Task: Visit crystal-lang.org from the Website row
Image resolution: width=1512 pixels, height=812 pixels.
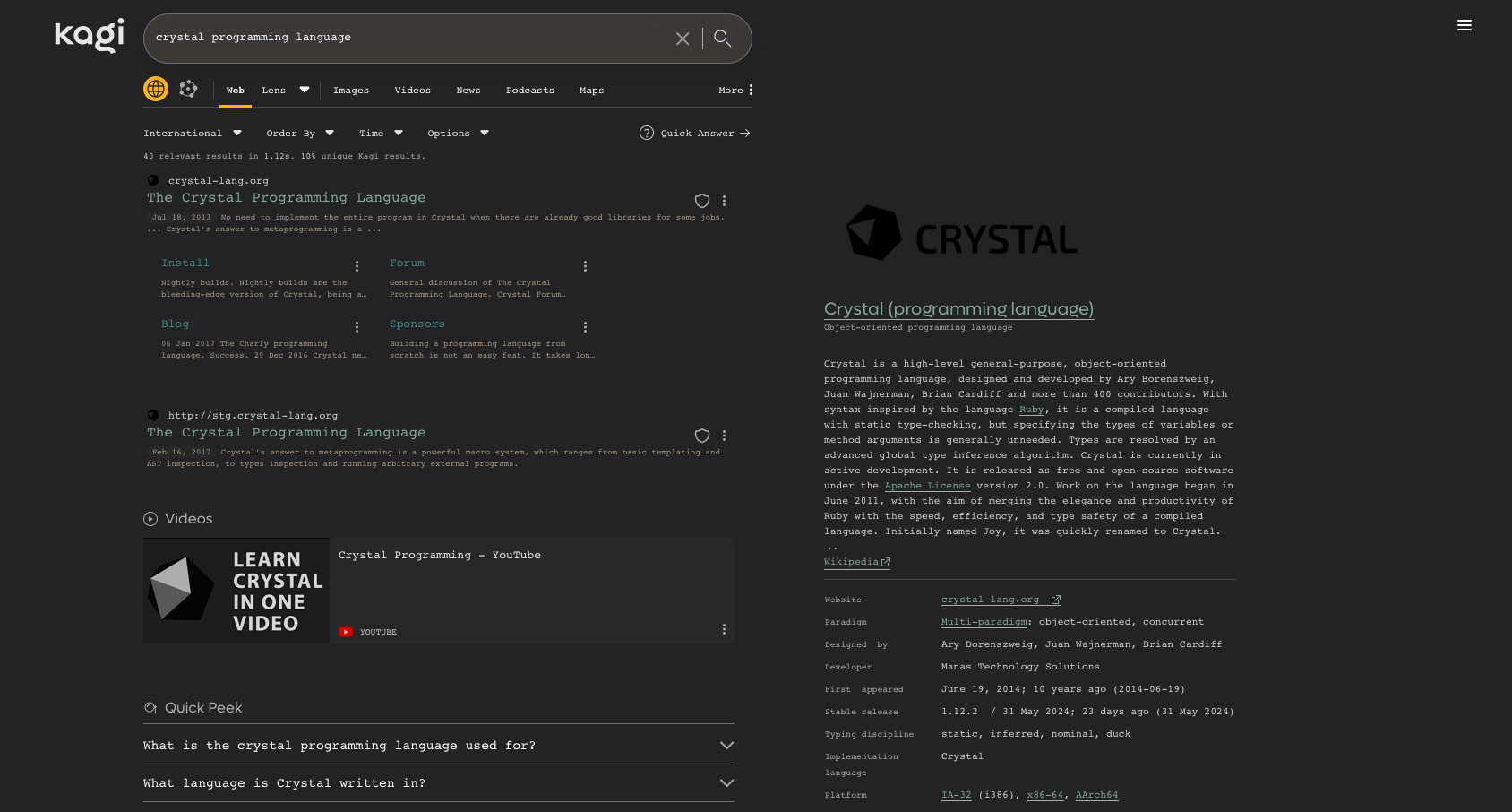Action: click(989, 599)
